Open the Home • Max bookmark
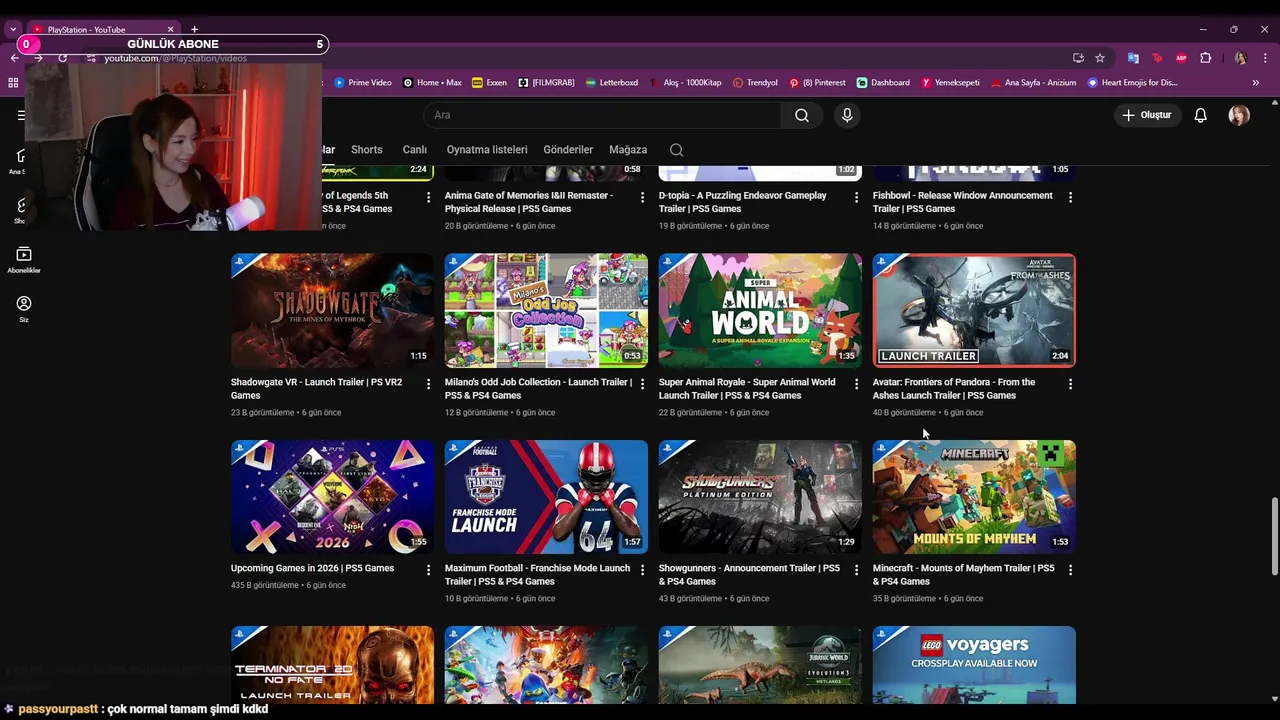1280x720 pixels. (x=432, y=83)
